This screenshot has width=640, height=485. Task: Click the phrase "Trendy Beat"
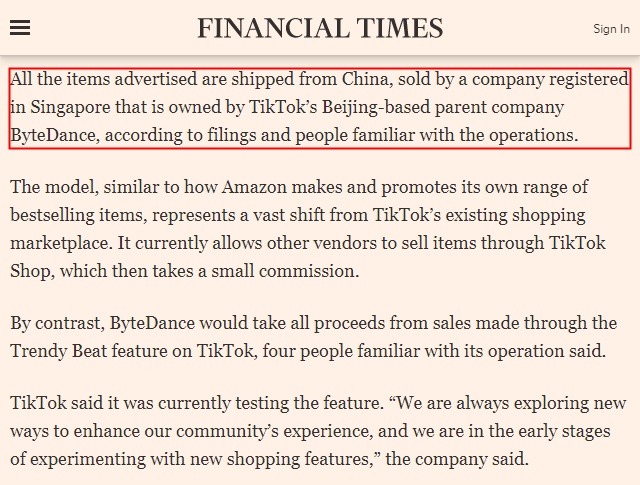coord(58,351)
